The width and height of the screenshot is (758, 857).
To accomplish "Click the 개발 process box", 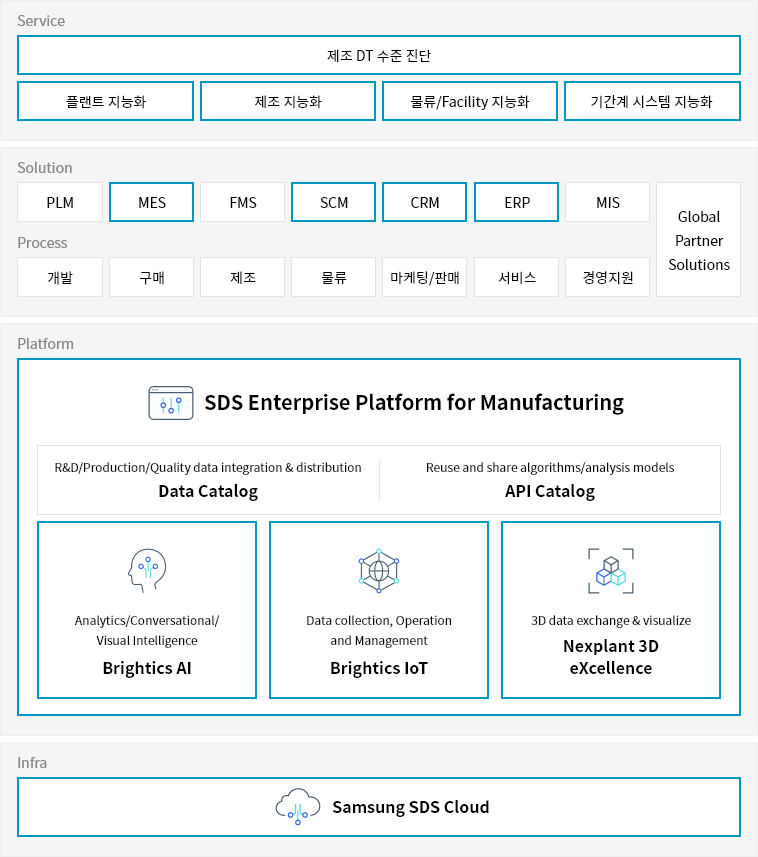I will coord(60,277).
